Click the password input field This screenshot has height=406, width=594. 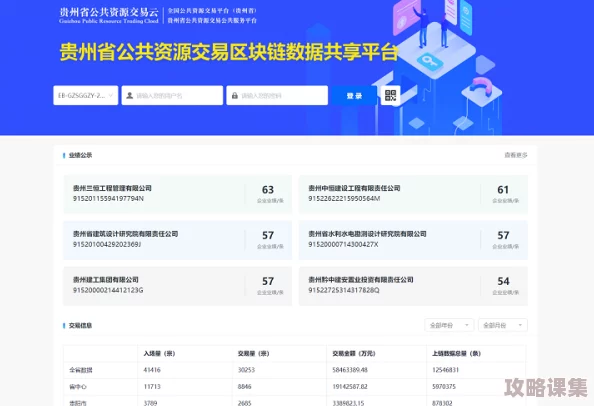(277, 95)
